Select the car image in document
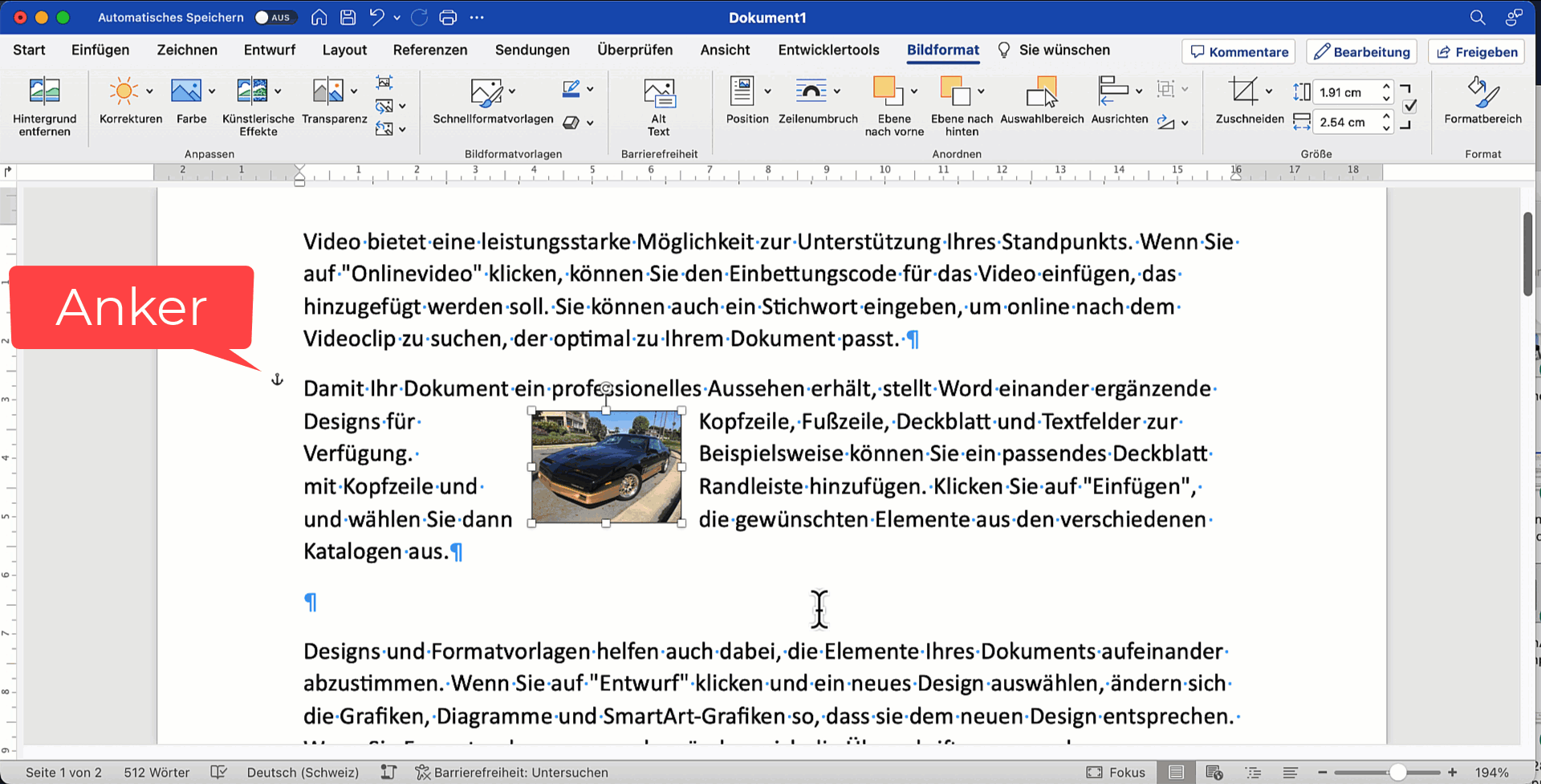Viewport: 1541px width, 784px height. point(606,466)
